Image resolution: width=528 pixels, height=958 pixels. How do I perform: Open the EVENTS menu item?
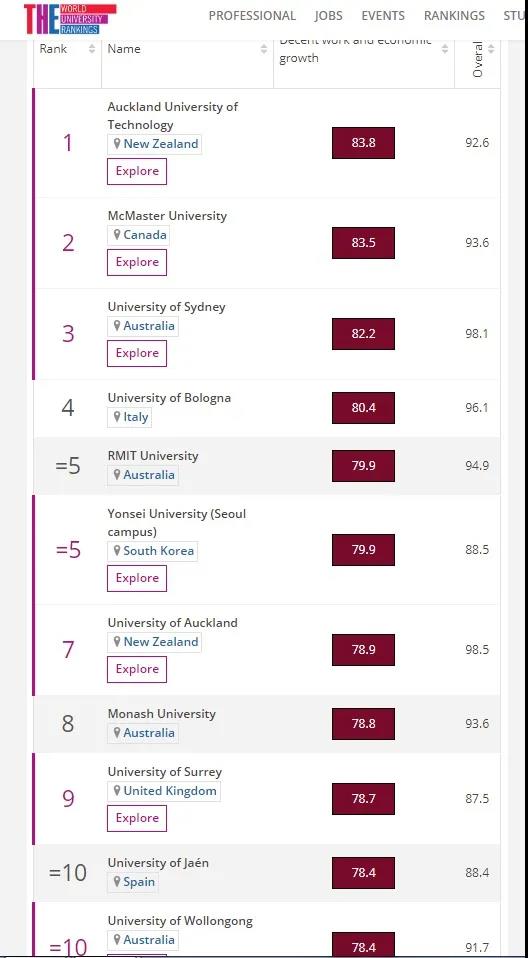(383, 16)
